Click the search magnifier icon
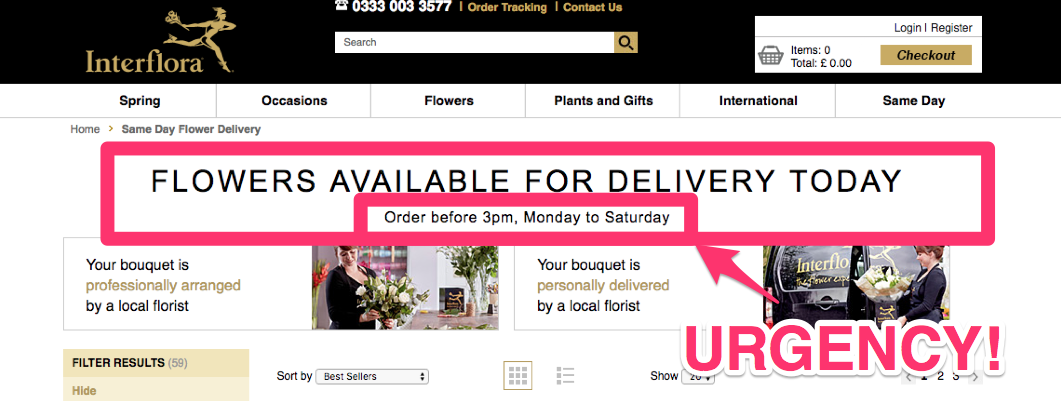 point(626,43)
